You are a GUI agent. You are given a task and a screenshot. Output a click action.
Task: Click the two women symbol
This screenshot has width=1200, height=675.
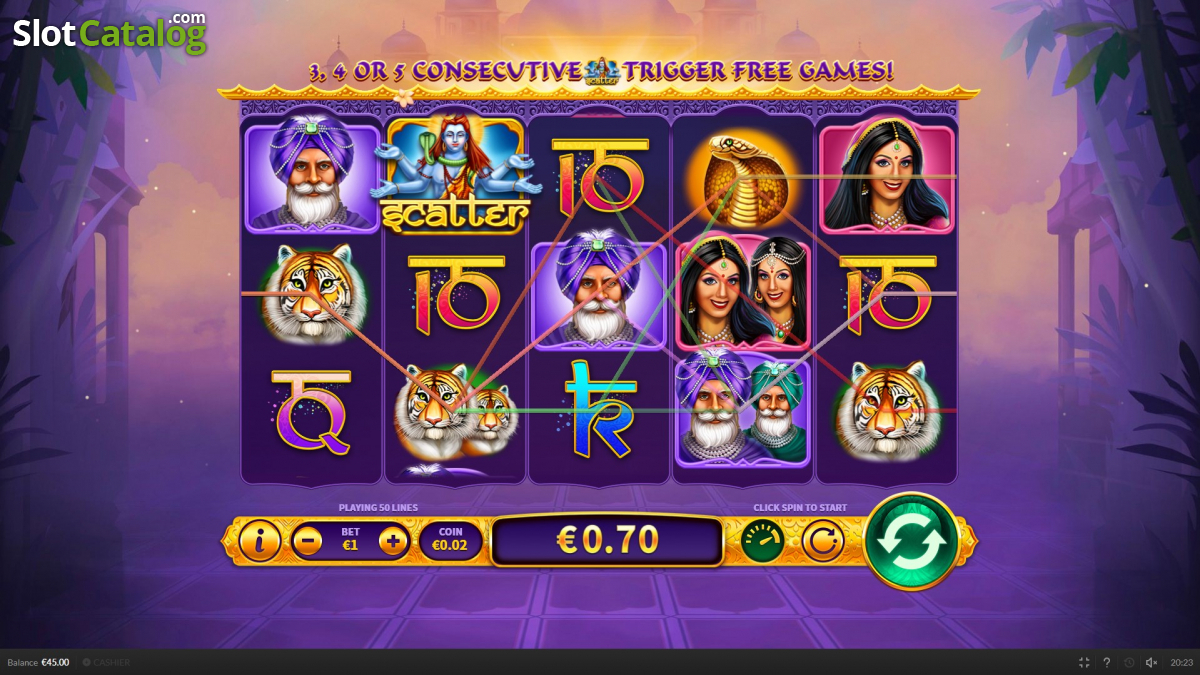(x=742, y=292)
